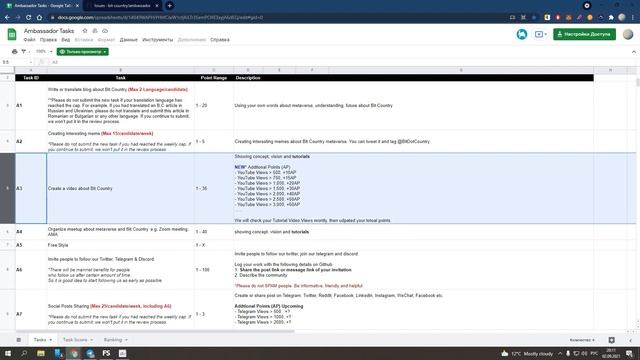Open the Telegram taskbar icon
Screen dimensions: 640x360
pos(90,353)
